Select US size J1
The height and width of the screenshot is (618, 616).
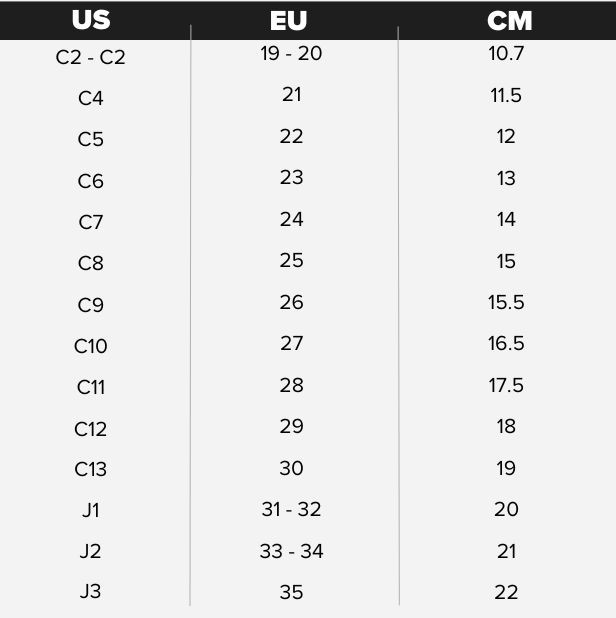(91, 510)
